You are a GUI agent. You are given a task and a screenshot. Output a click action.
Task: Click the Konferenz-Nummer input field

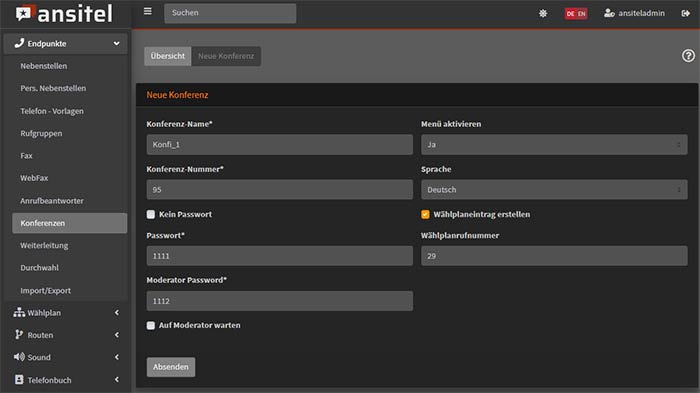(x=279, y=190)
